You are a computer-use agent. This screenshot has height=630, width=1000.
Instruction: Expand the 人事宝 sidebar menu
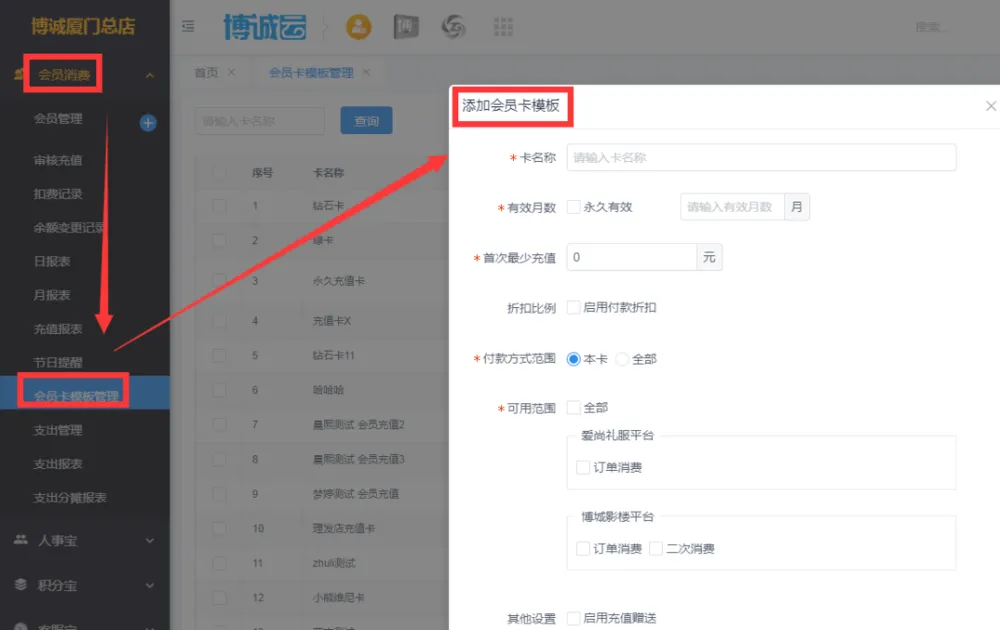click(x=150, y=541)
